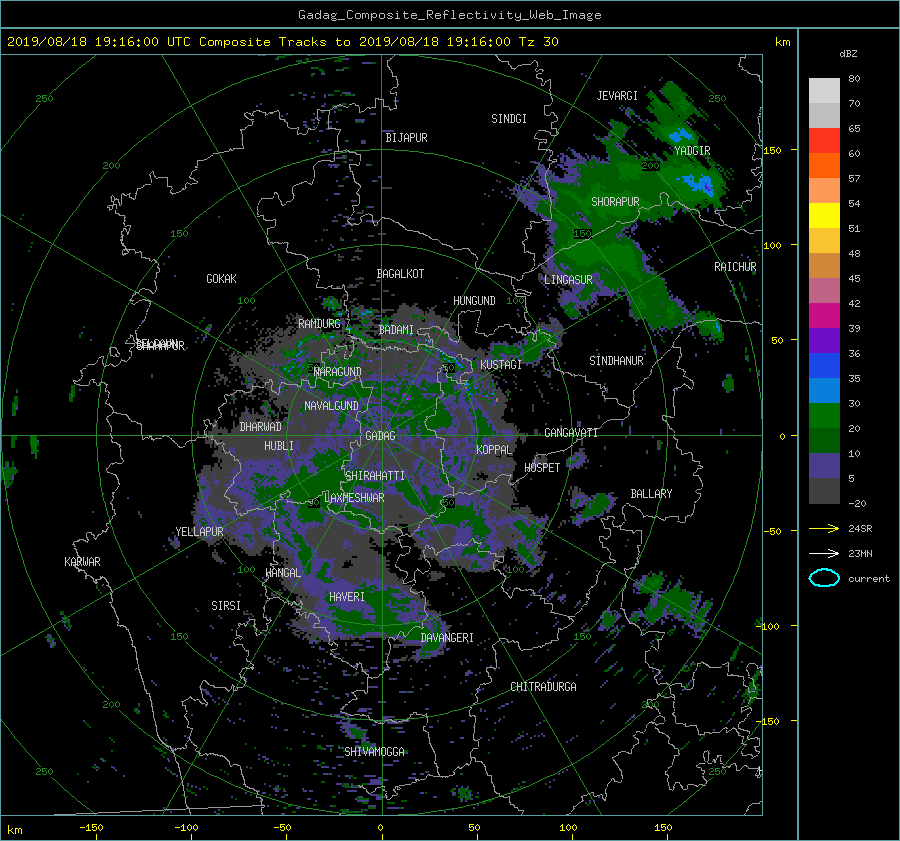
Task: Click the blue echo cell above YADGIR
Action: coord(680,135)
